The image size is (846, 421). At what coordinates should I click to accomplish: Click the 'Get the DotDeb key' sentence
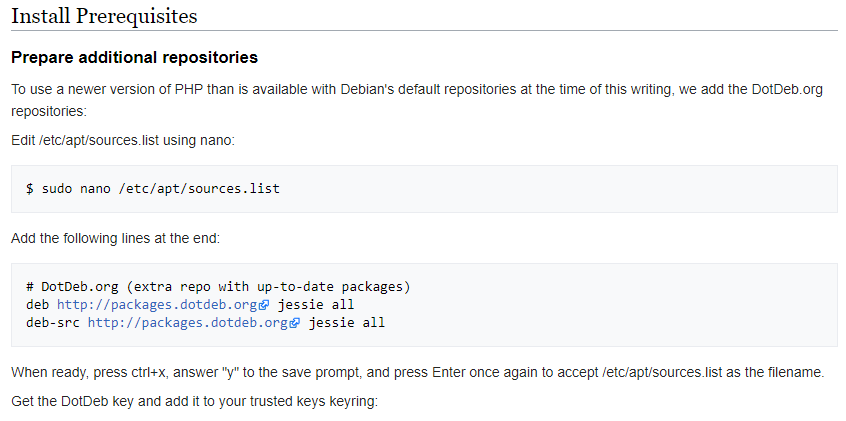click(190, 401)
